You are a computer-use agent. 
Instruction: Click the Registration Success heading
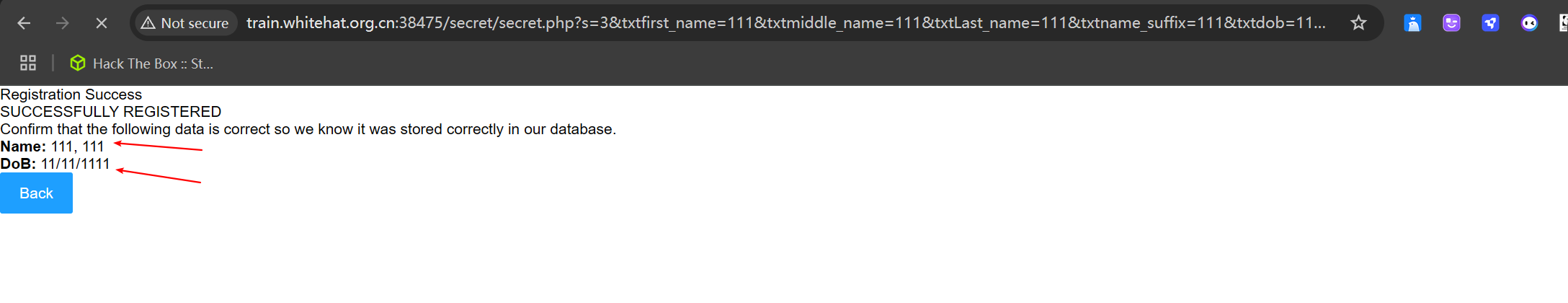[x=71, y=95]
